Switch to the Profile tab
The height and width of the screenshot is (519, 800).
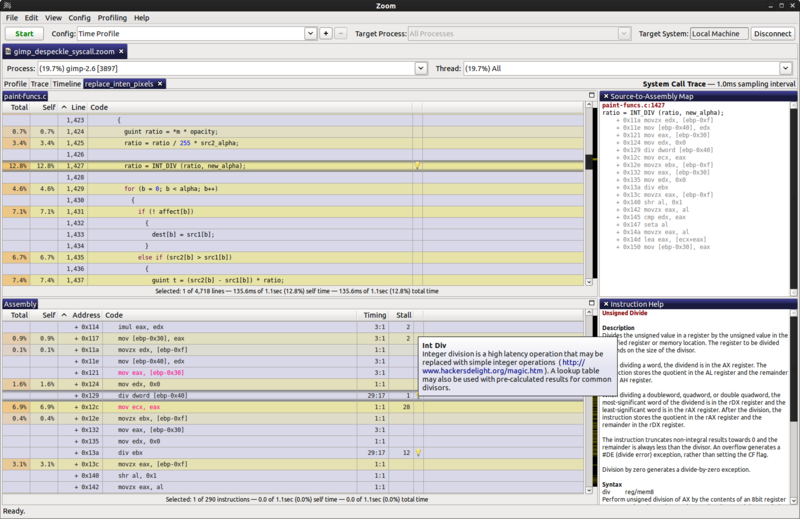15,84
